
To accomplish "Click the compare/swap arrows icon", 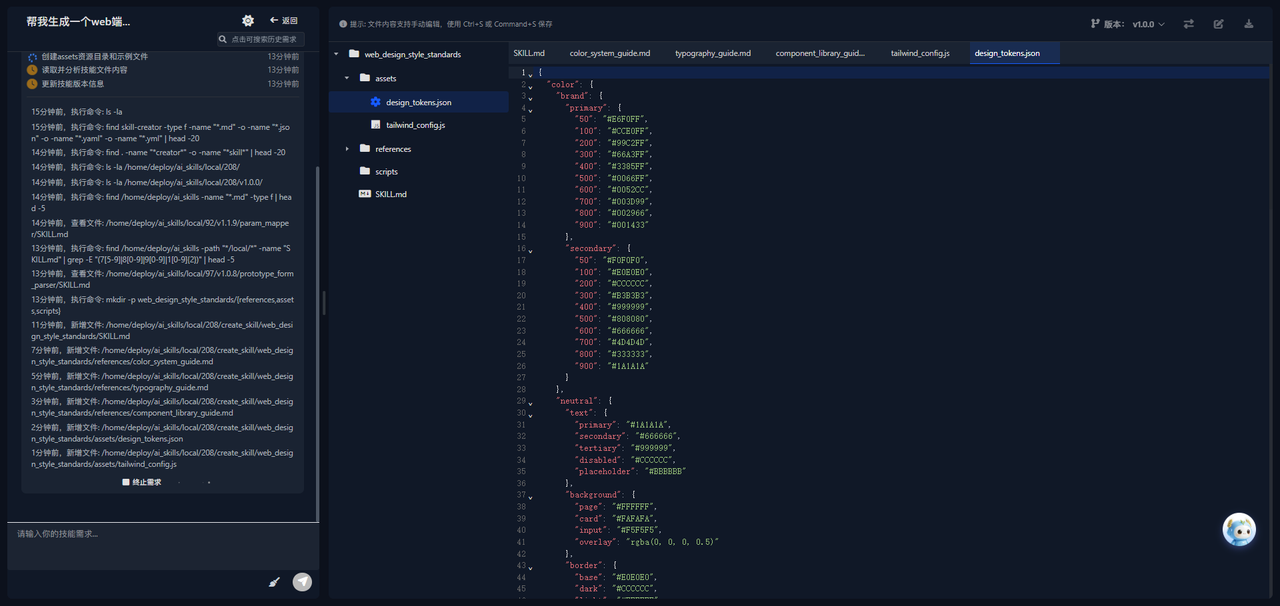I will (1189, 24).
